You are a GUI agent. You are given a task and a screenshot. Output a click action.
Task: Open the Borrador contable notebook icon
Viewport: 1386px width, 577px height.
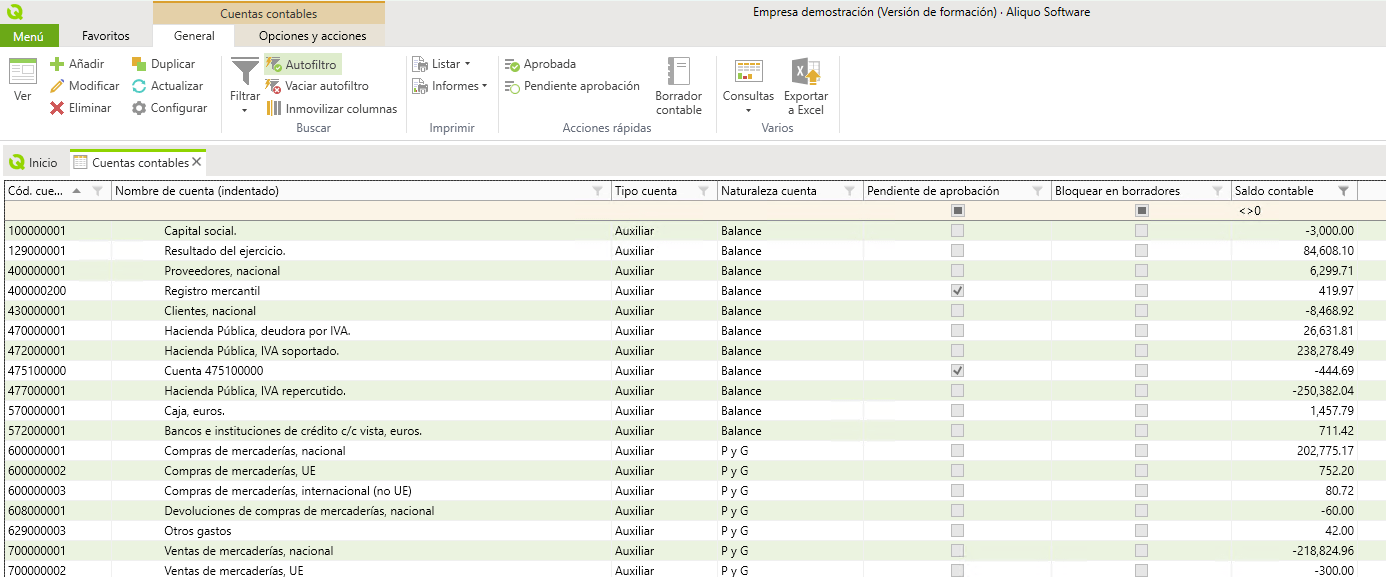(679, 73)
